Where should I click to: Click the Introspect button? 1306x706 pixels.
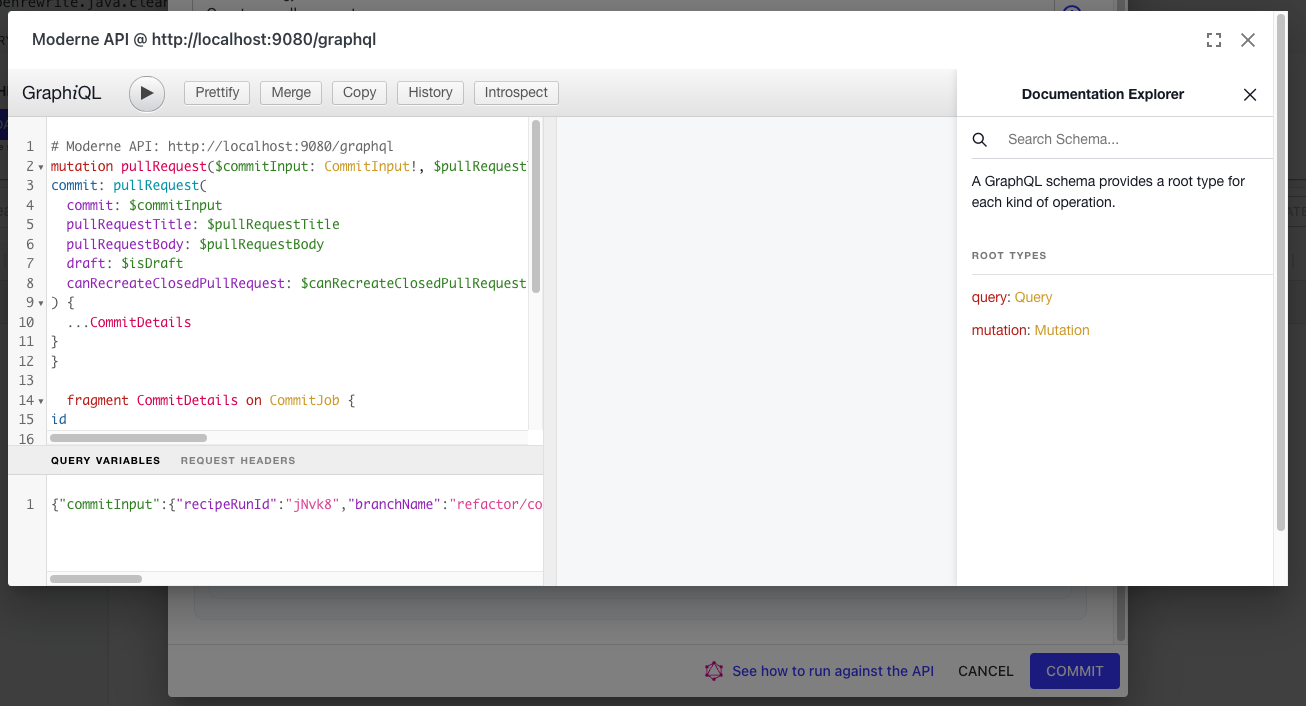point(516,92)
